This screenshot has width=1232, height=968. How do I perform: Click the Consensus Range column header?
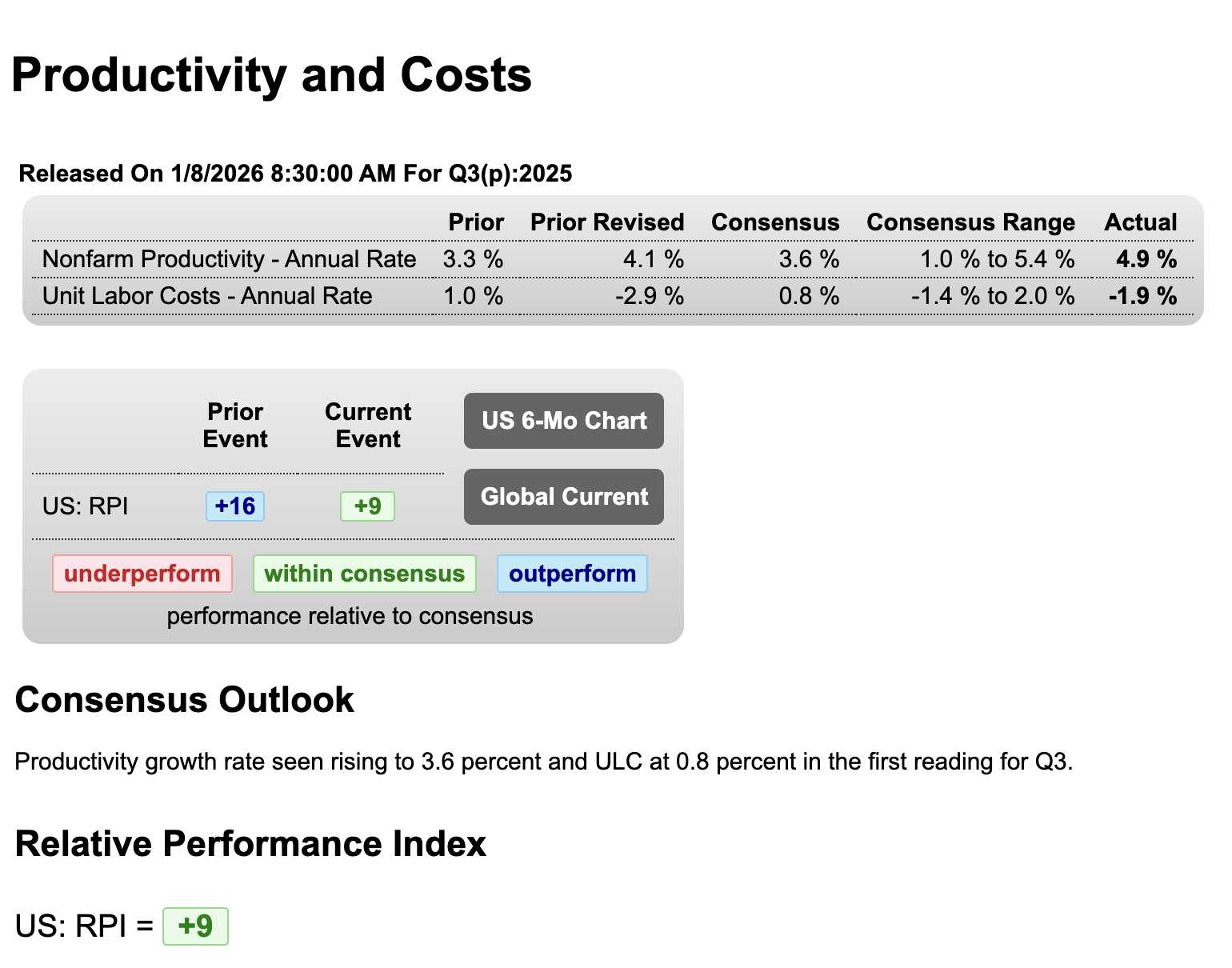(970, 222)
